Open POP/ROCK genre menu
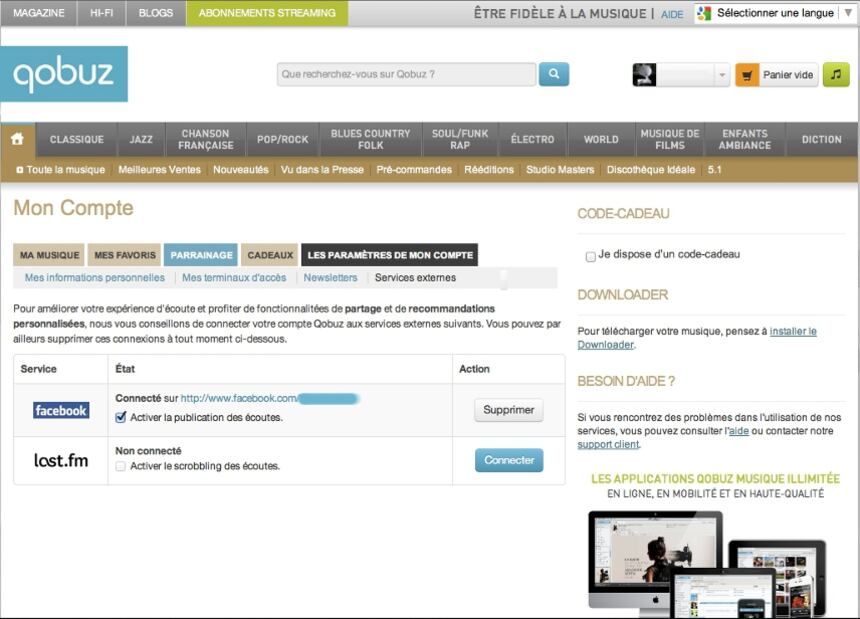 pos(282,139)
